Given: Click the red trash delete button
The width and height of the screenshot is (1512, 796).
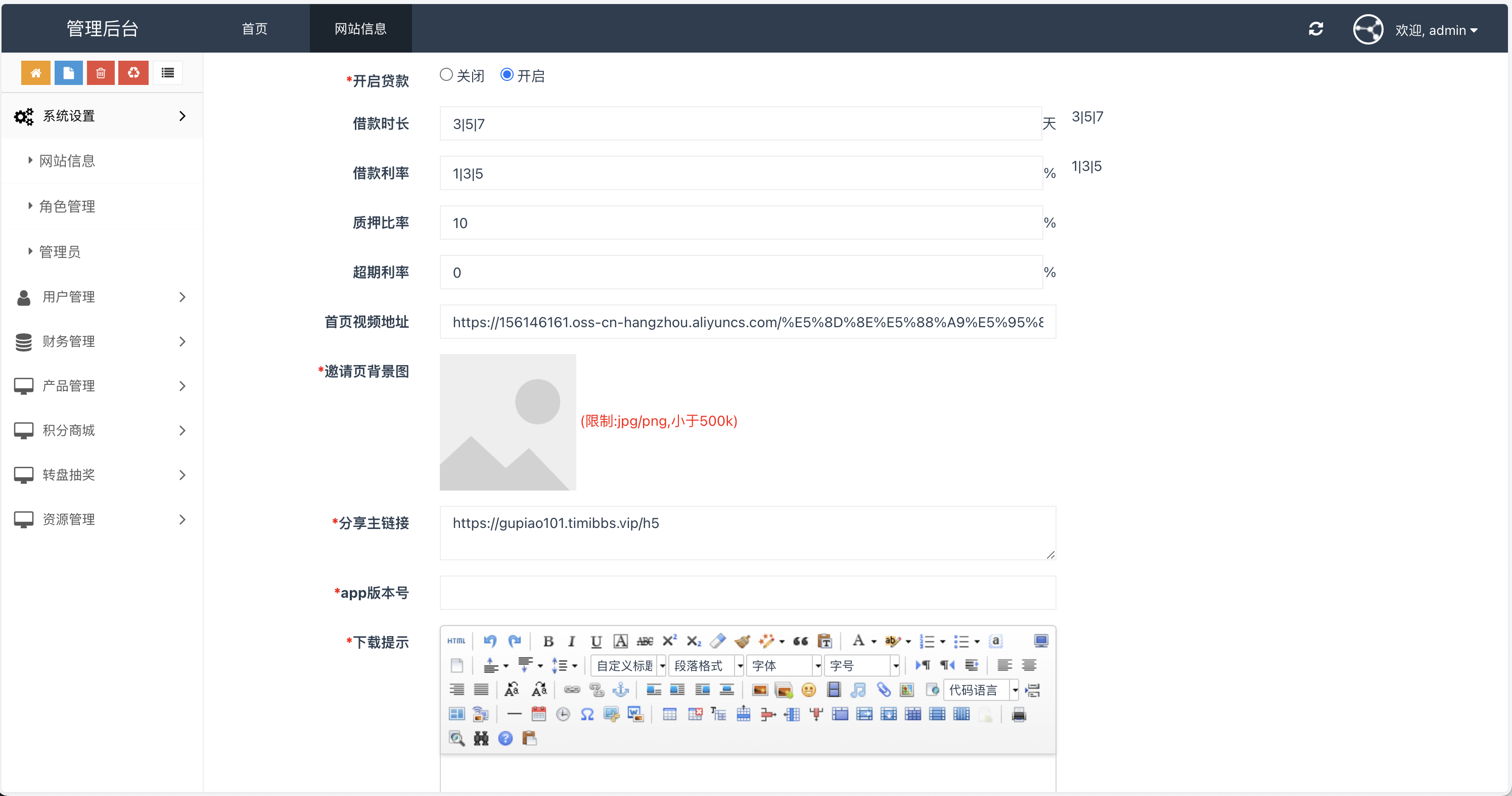Looking at the screenshot, I should [101, 73].
